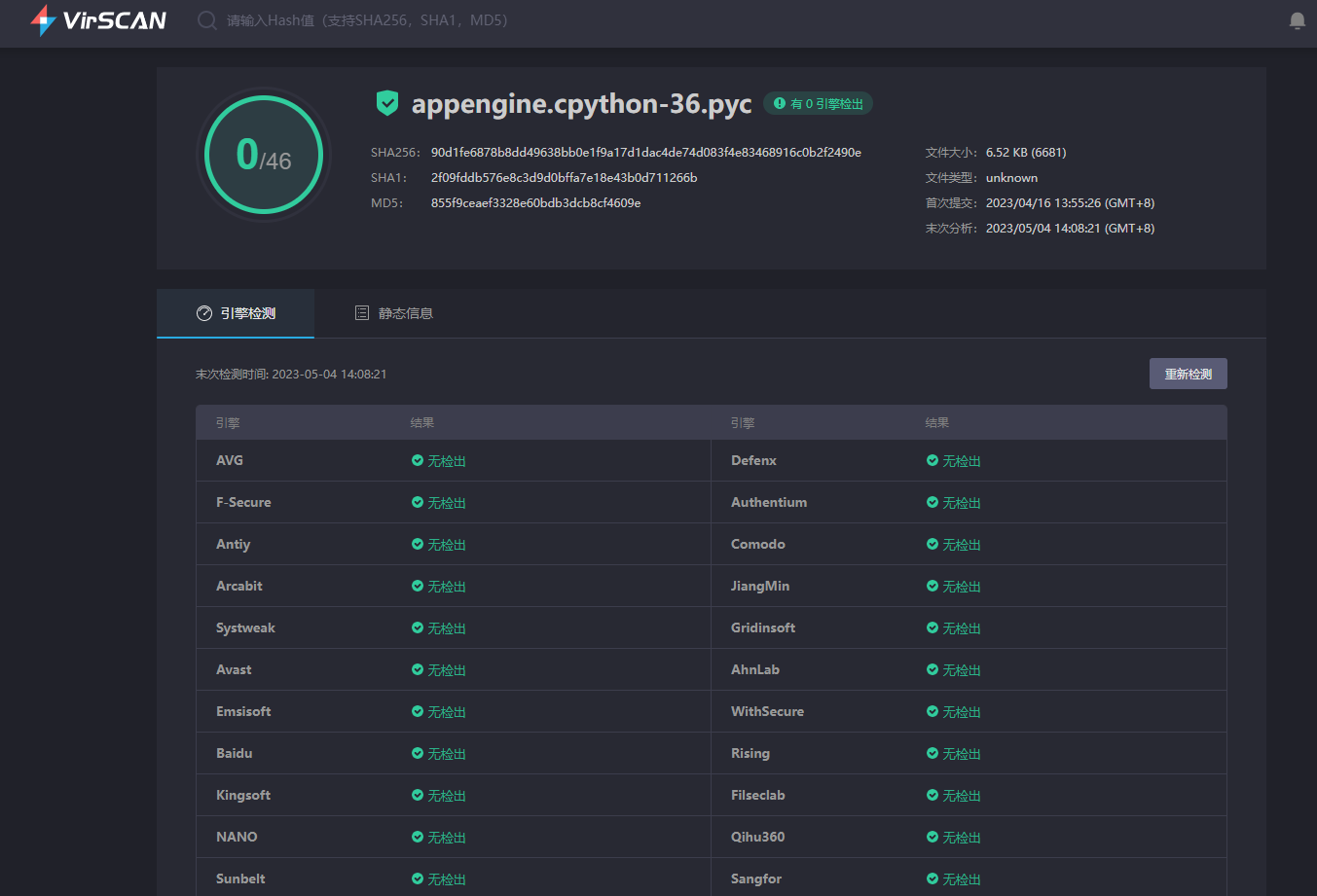Click the AhnLab result checkmark icon
The width and height of the screenshot is (1317, 896).
point(933,669)
